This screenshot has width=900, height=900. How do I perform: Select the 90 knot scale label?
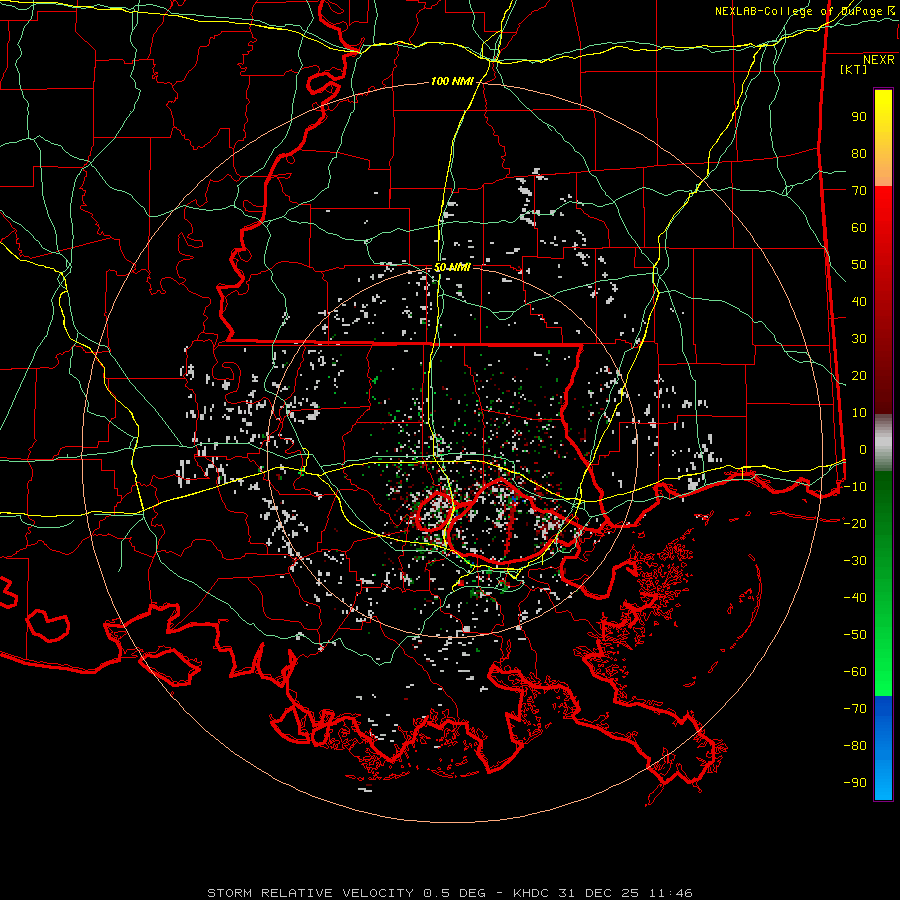point(859,117)
